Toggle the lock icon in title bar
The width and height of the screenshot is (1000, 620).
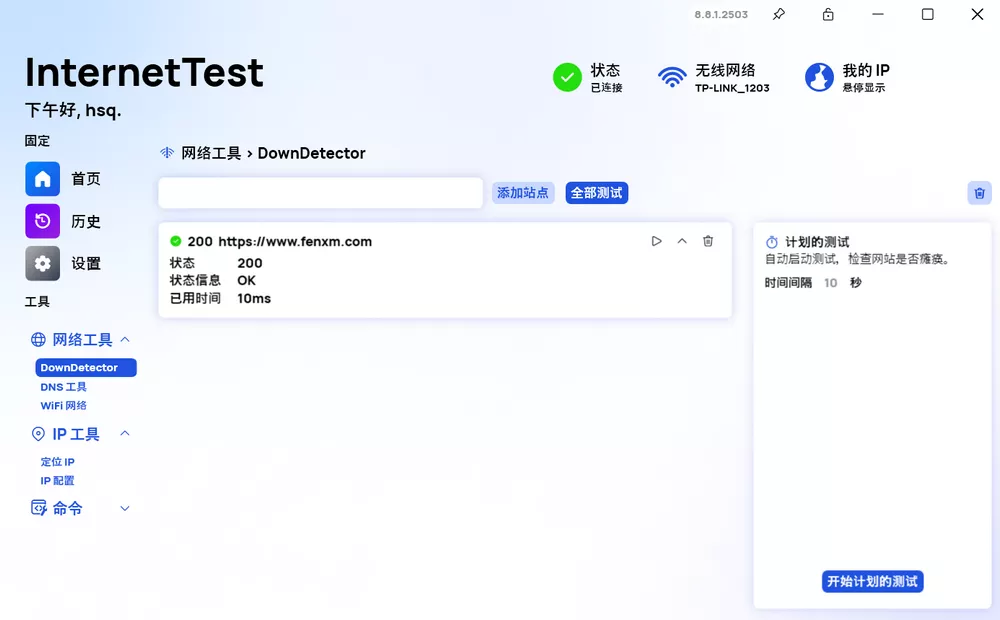click(x=828, y=14)
